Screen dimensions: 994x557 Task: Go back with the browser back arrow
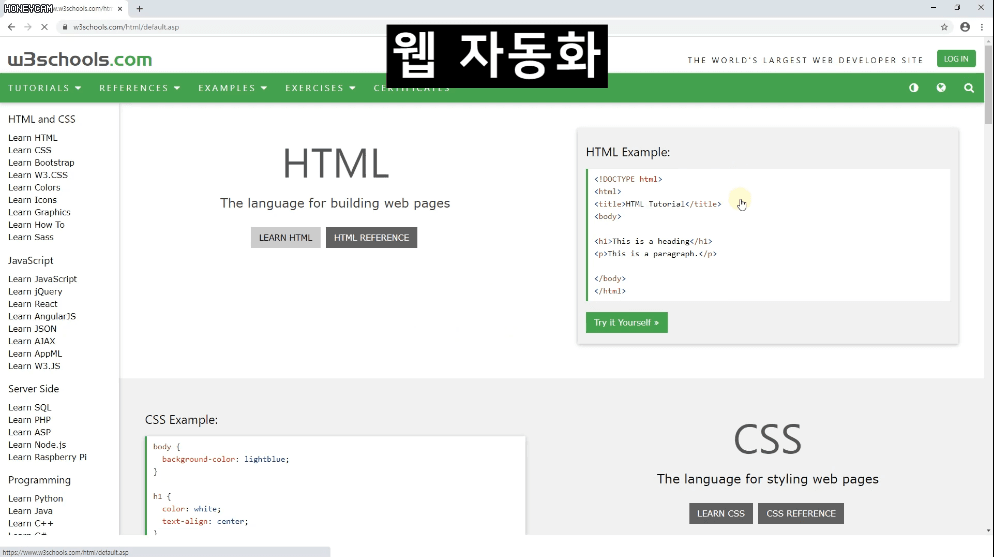tap(11, 27)
